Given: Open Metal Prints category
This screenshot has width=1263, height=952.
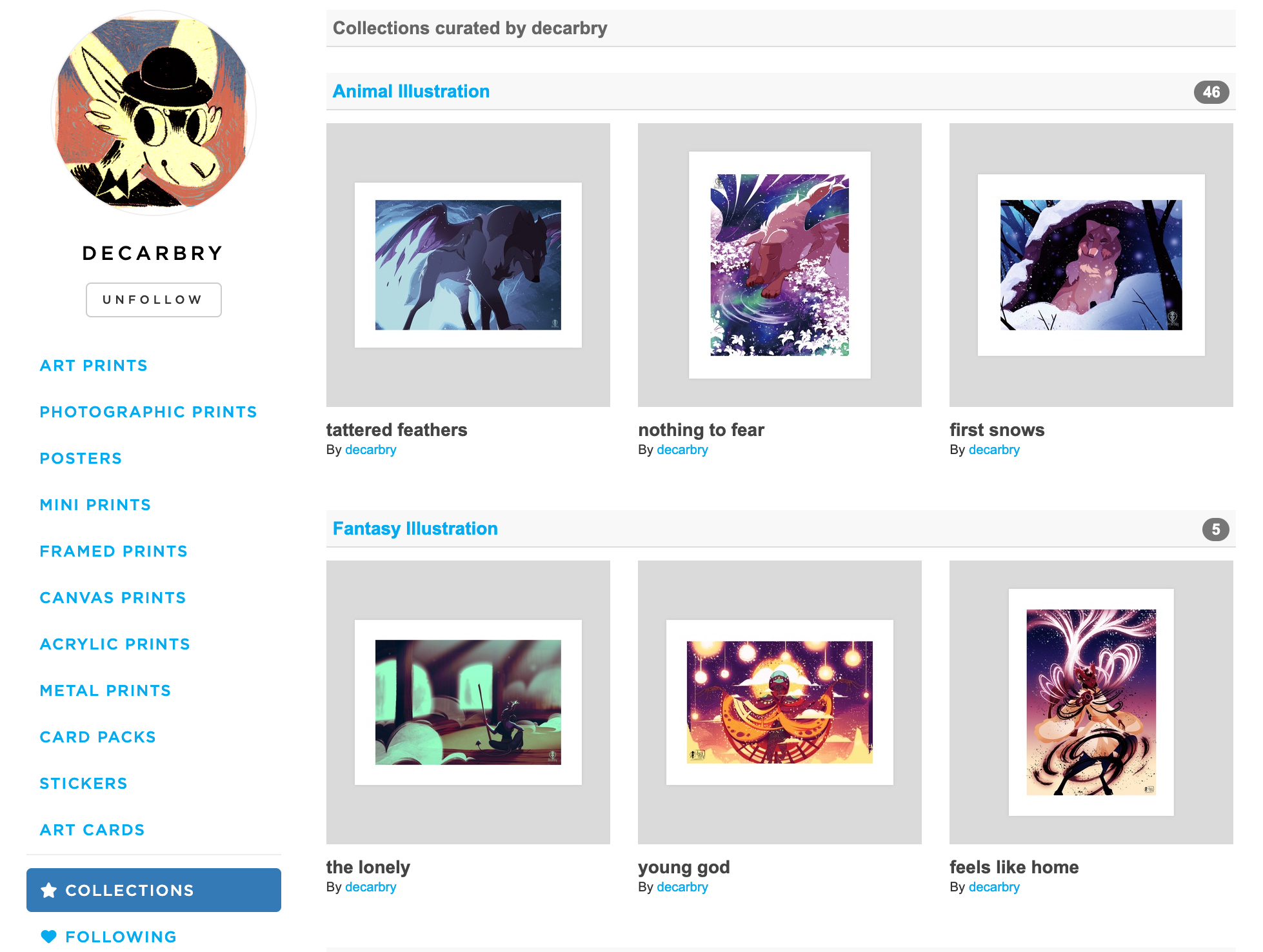Looking at the screenshot, I should (x=105, y=691).
